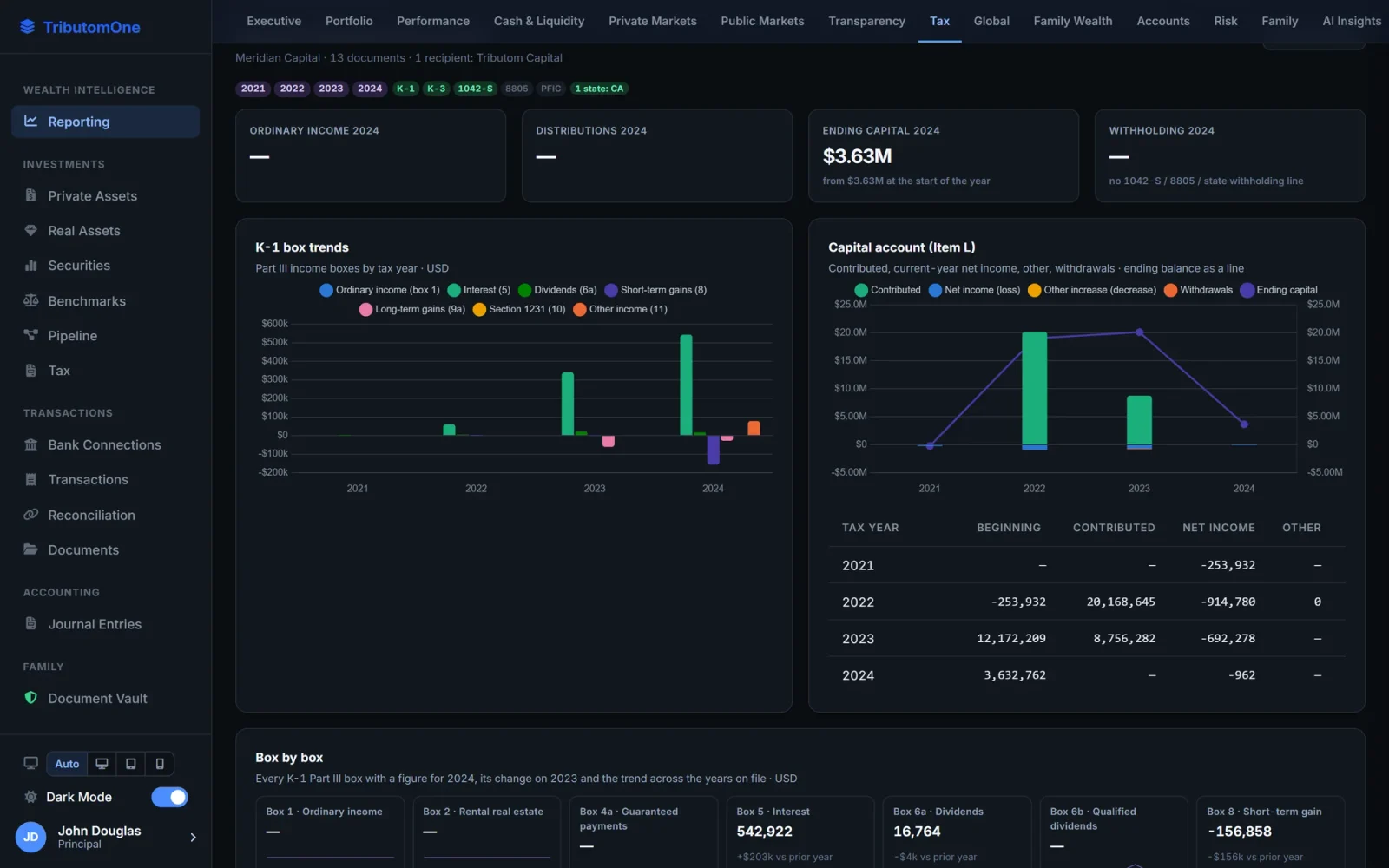1389x868 pixels.
Task: Toggle the 1 state: CA chip
Action: coord(599,89)
